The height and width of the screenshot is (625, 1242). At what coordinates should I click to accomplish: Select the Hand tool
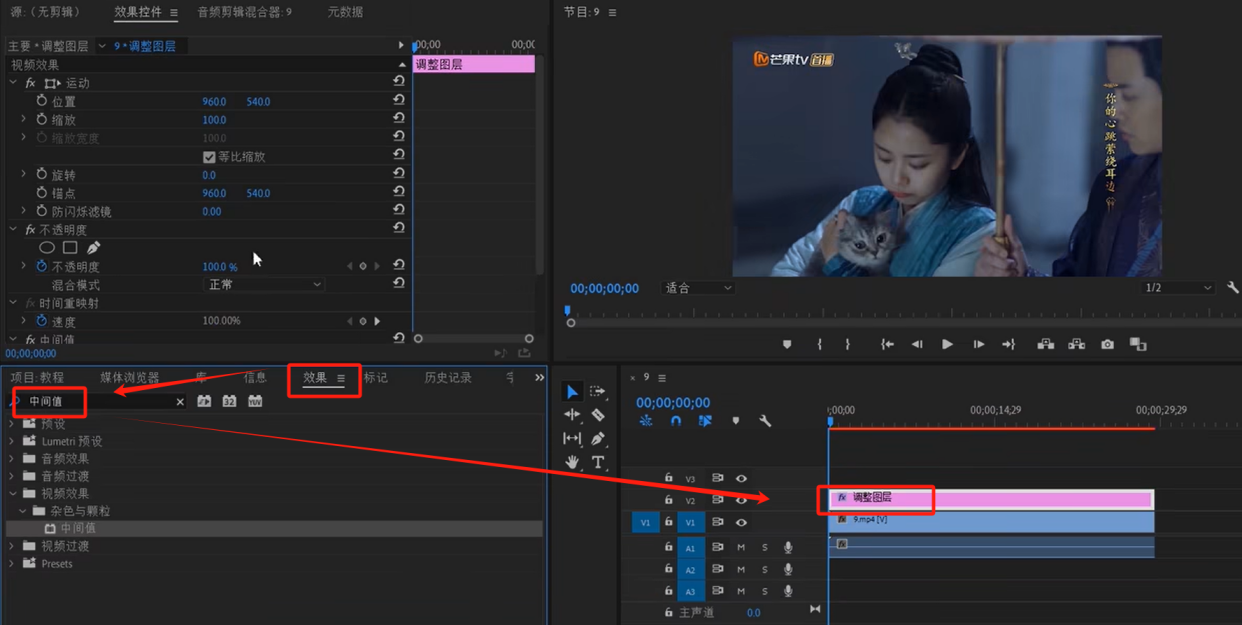tap(572, 462)
